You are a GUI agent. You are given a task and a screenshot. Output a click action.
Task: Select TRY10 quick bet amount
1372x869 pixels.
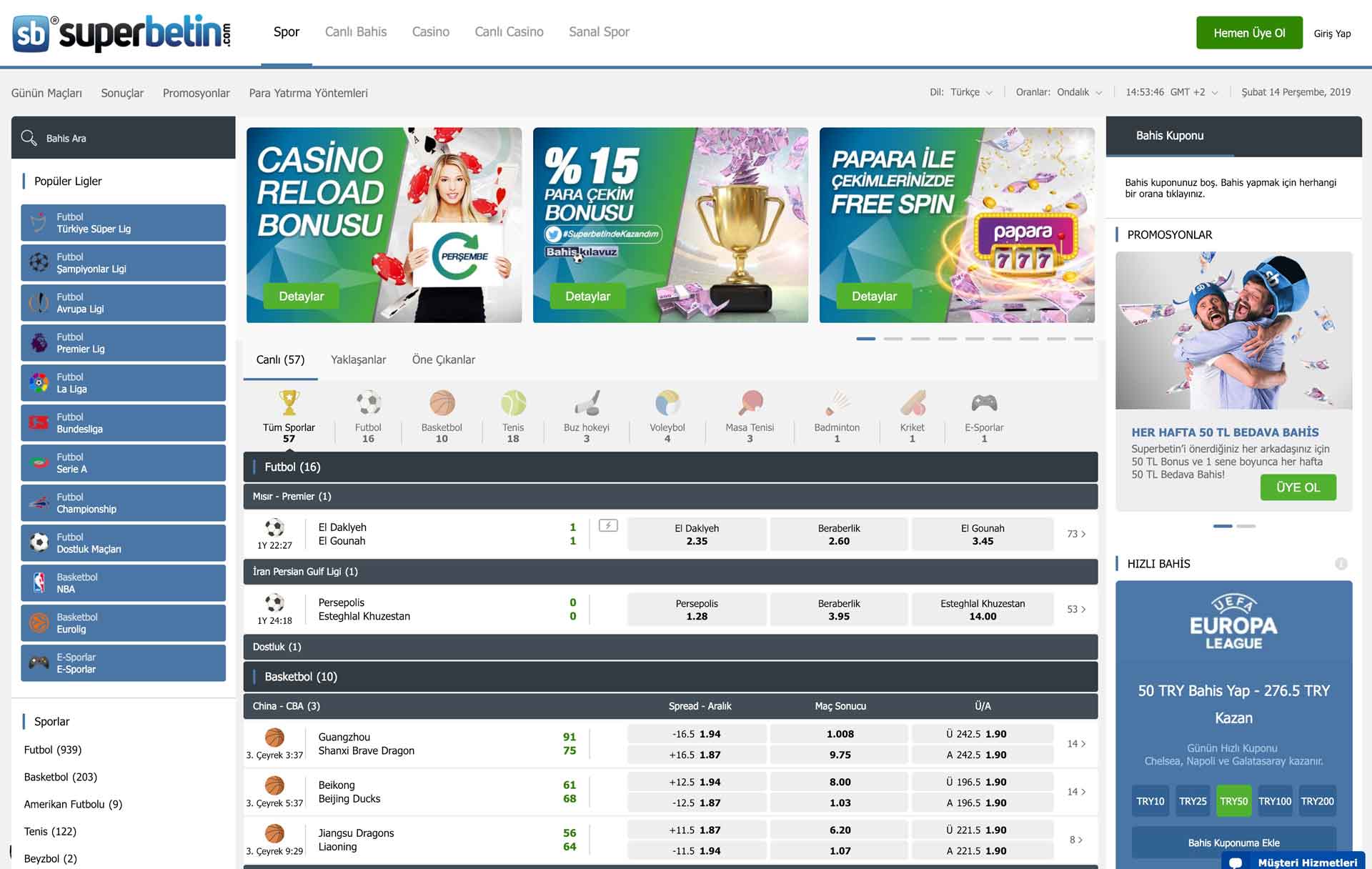[1150, 801]
